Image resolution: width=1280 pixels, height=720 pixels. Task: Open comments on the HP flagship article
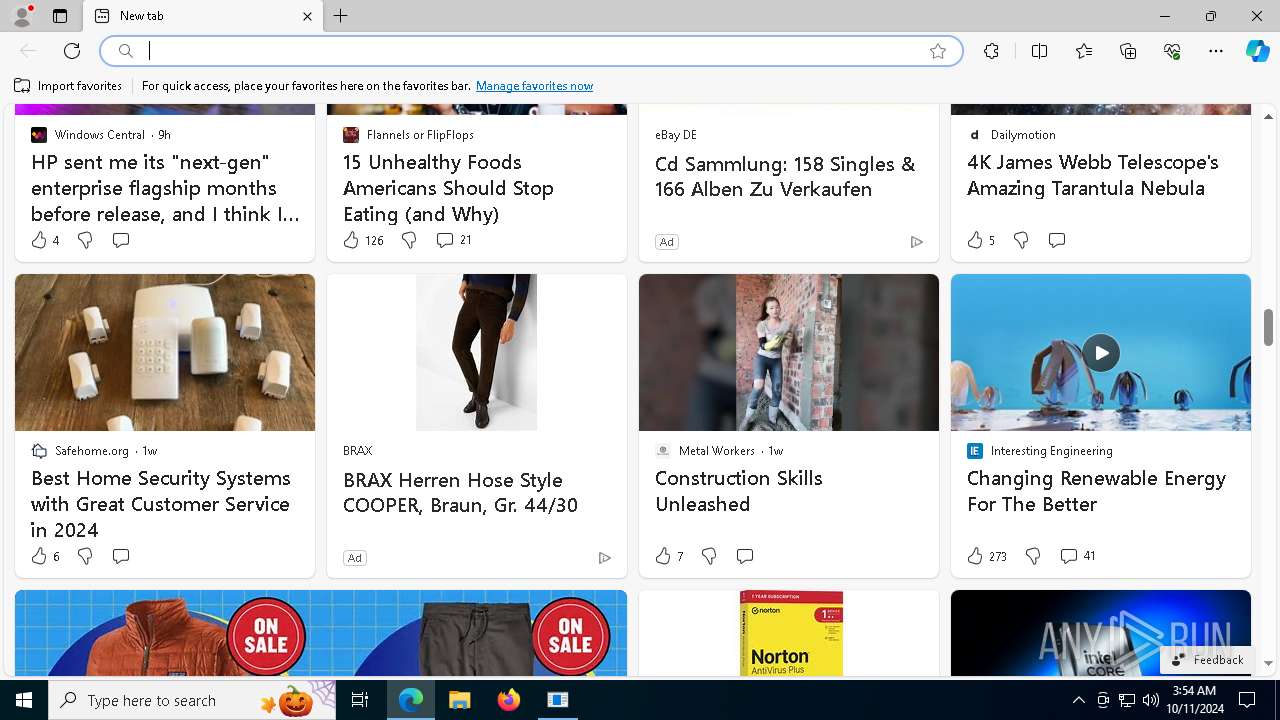(121, 240)
